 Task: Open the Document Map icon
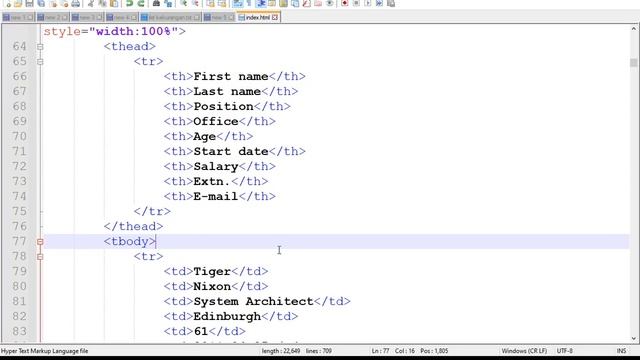[x=283, y=4]
